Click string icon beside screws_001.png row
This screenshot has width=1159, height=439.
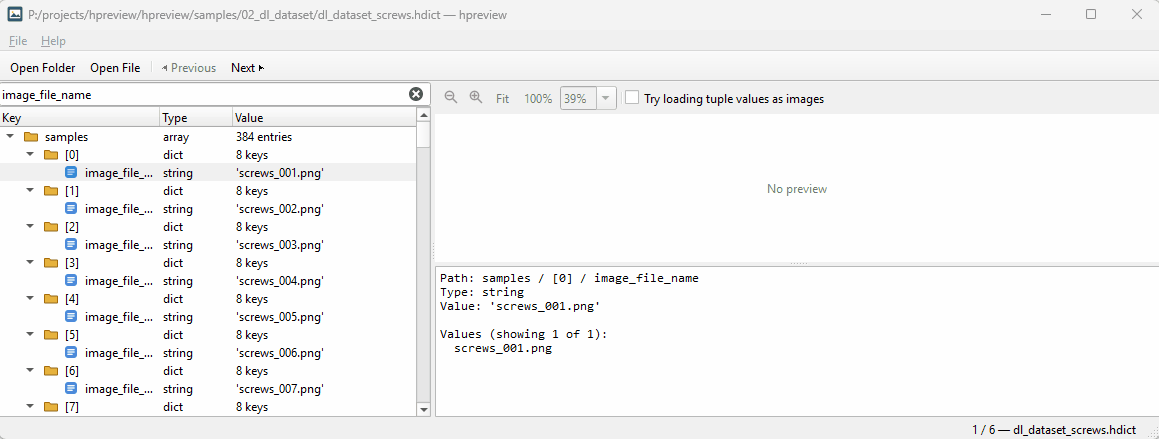click(x=71, y=173)
